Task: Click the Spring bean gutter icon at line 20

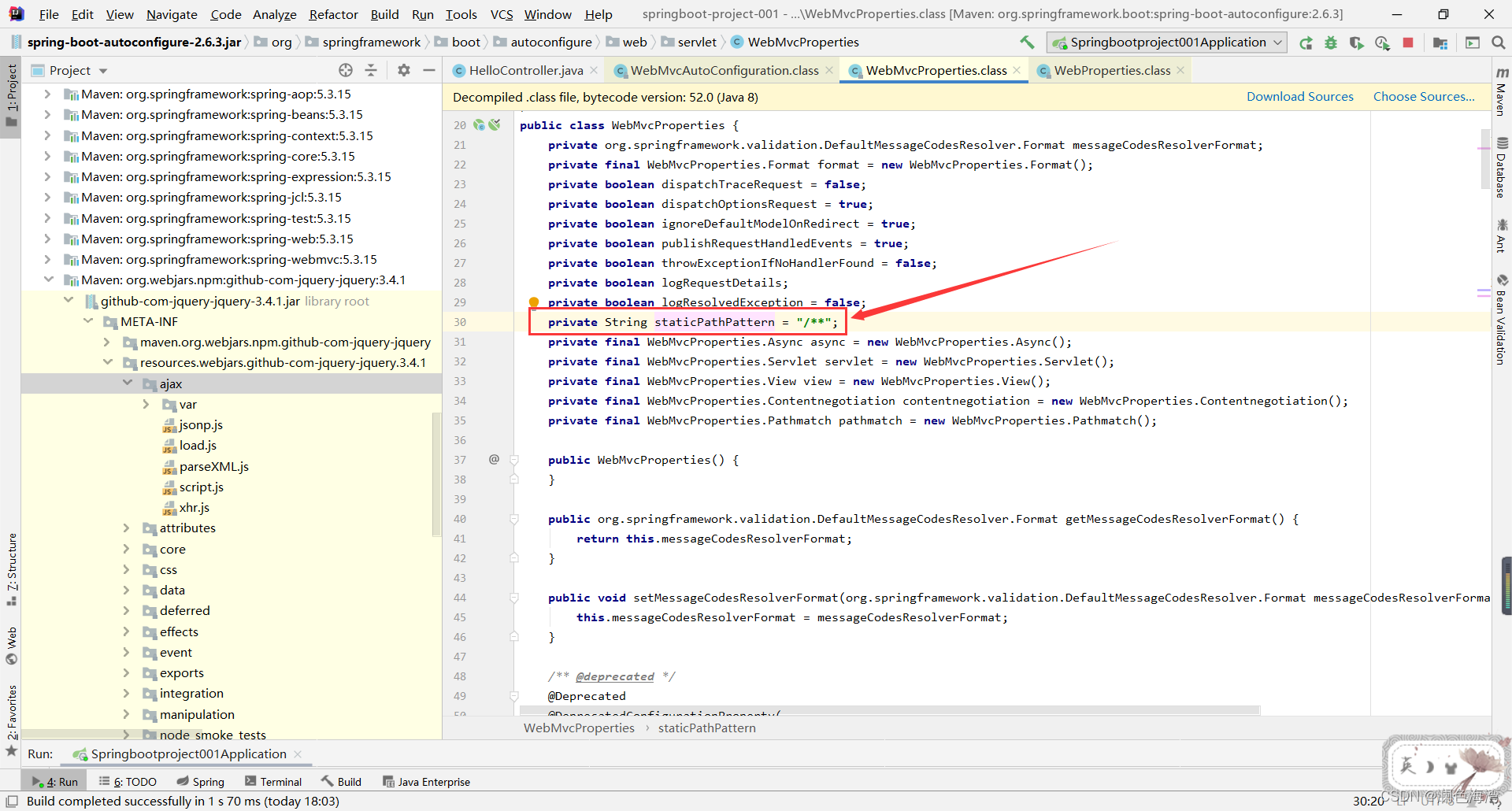Action: pos(479,124)
